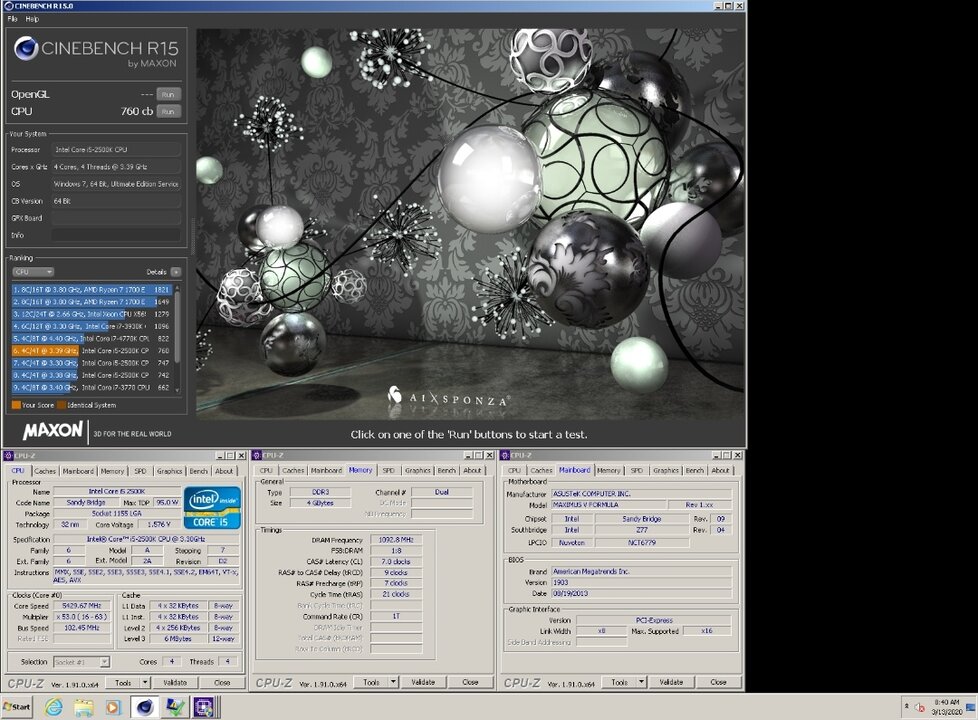Open CPU tab in the CPU-Z Memory window
The height and width of the screenshot is (720, 978).
pos(266,470)
